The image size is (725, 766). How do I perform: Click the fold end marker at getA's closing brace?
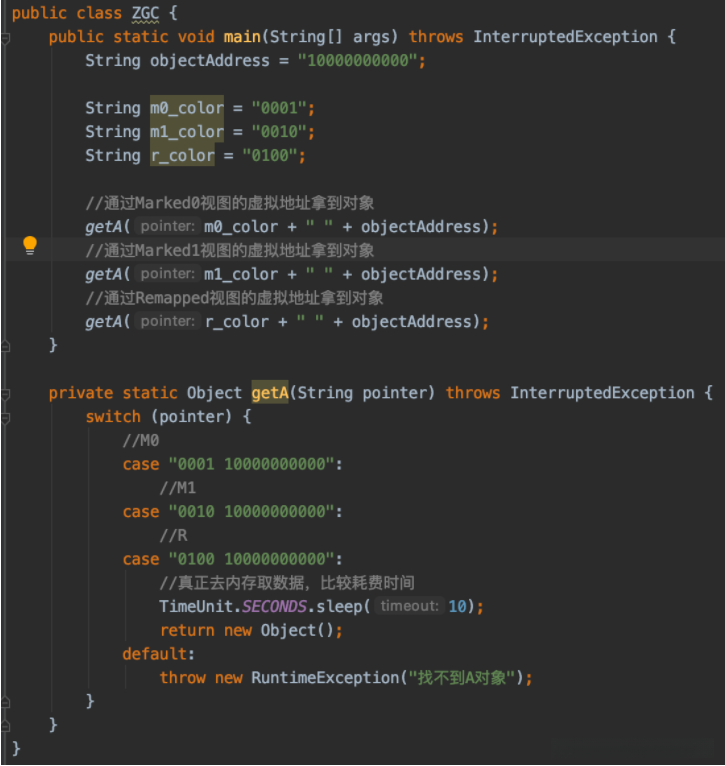pos(5,726)
